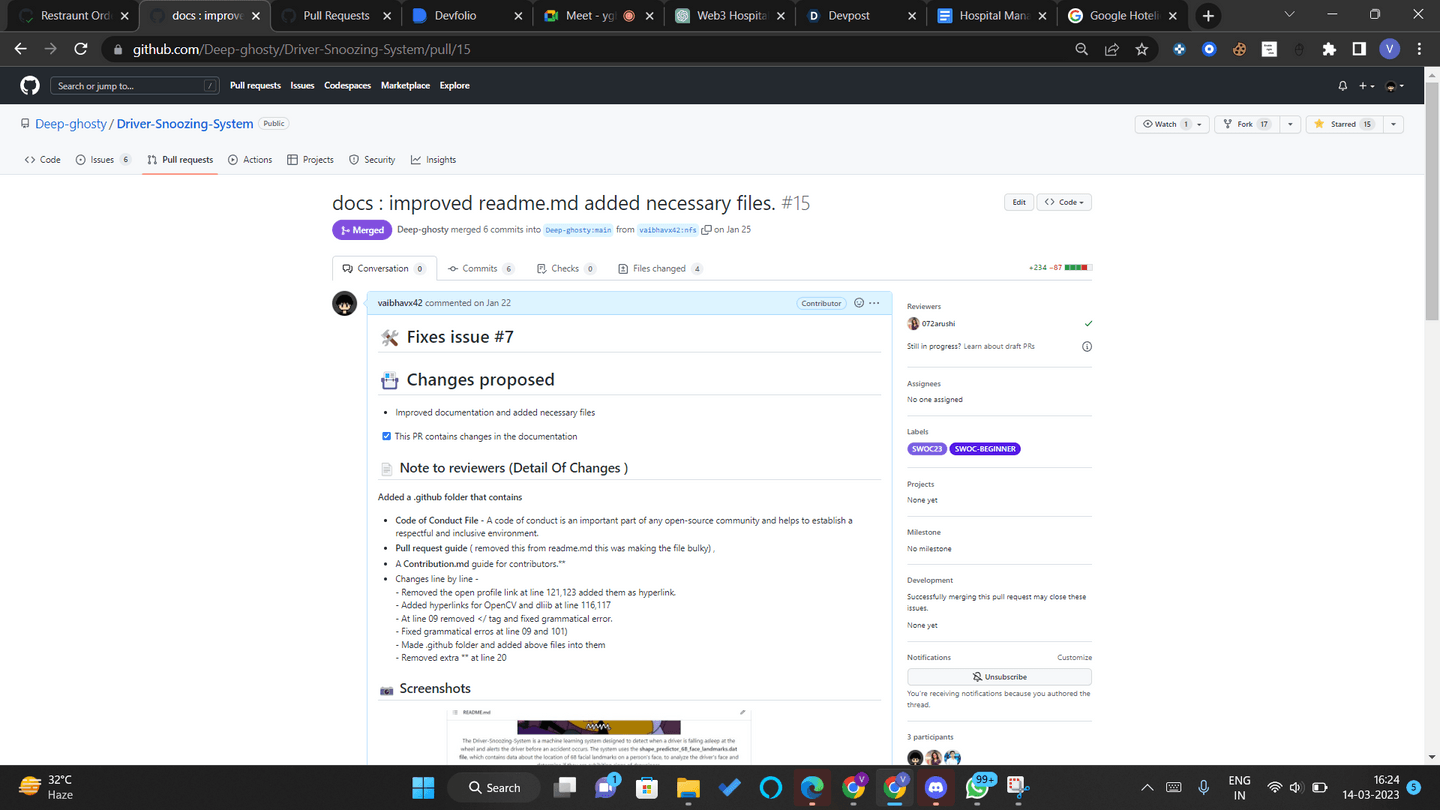Click the Deep-ghosty owner link
This screenshot has width=1440, height=810.
(x=71, y=124)
